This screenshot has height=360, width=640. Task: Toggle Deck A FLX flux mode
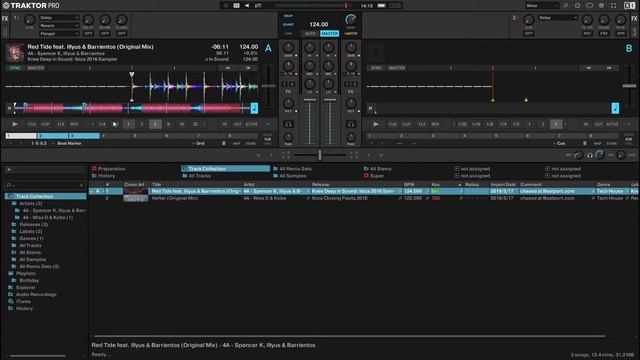(x=61, y=124)
